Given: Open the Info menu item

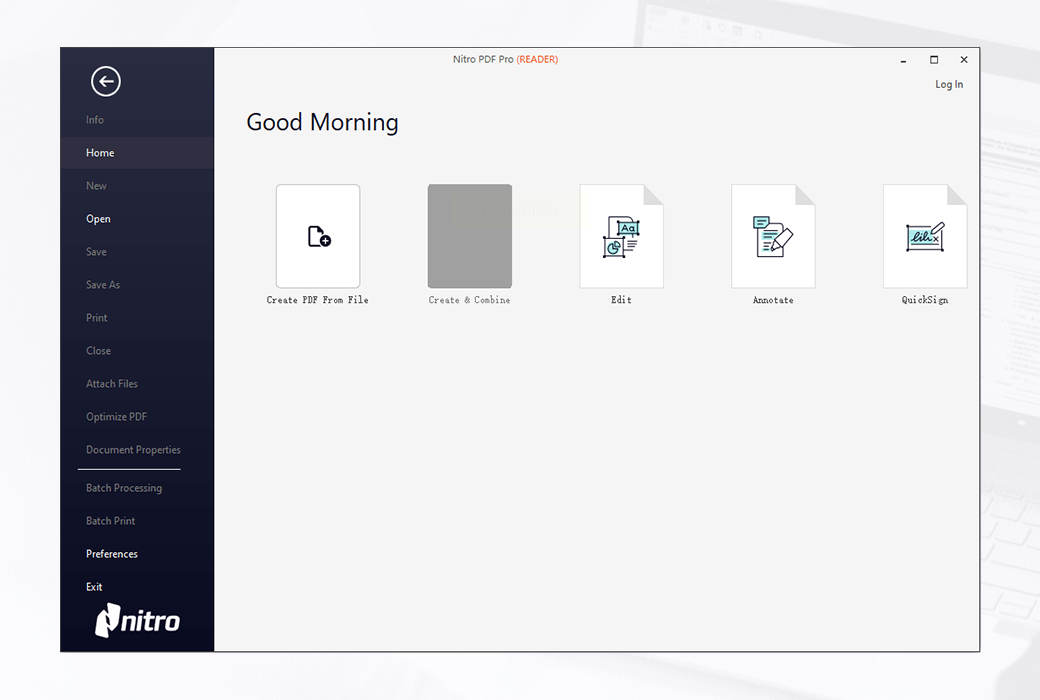Looking at the screenshot, I should (95, 120).
